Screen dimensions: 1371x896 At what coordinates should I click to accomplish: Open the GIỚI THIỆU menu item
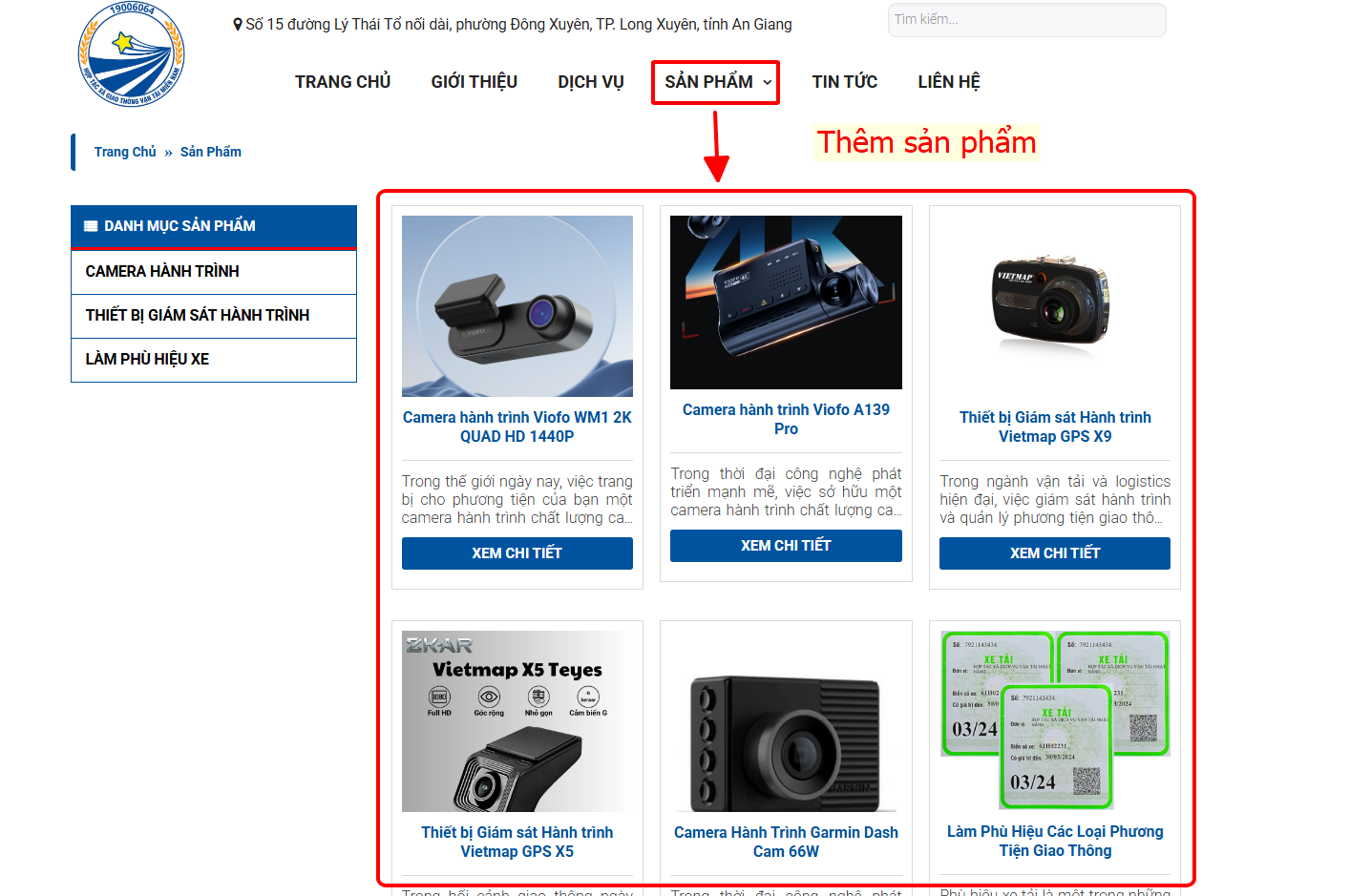click(x=475, y=82)
